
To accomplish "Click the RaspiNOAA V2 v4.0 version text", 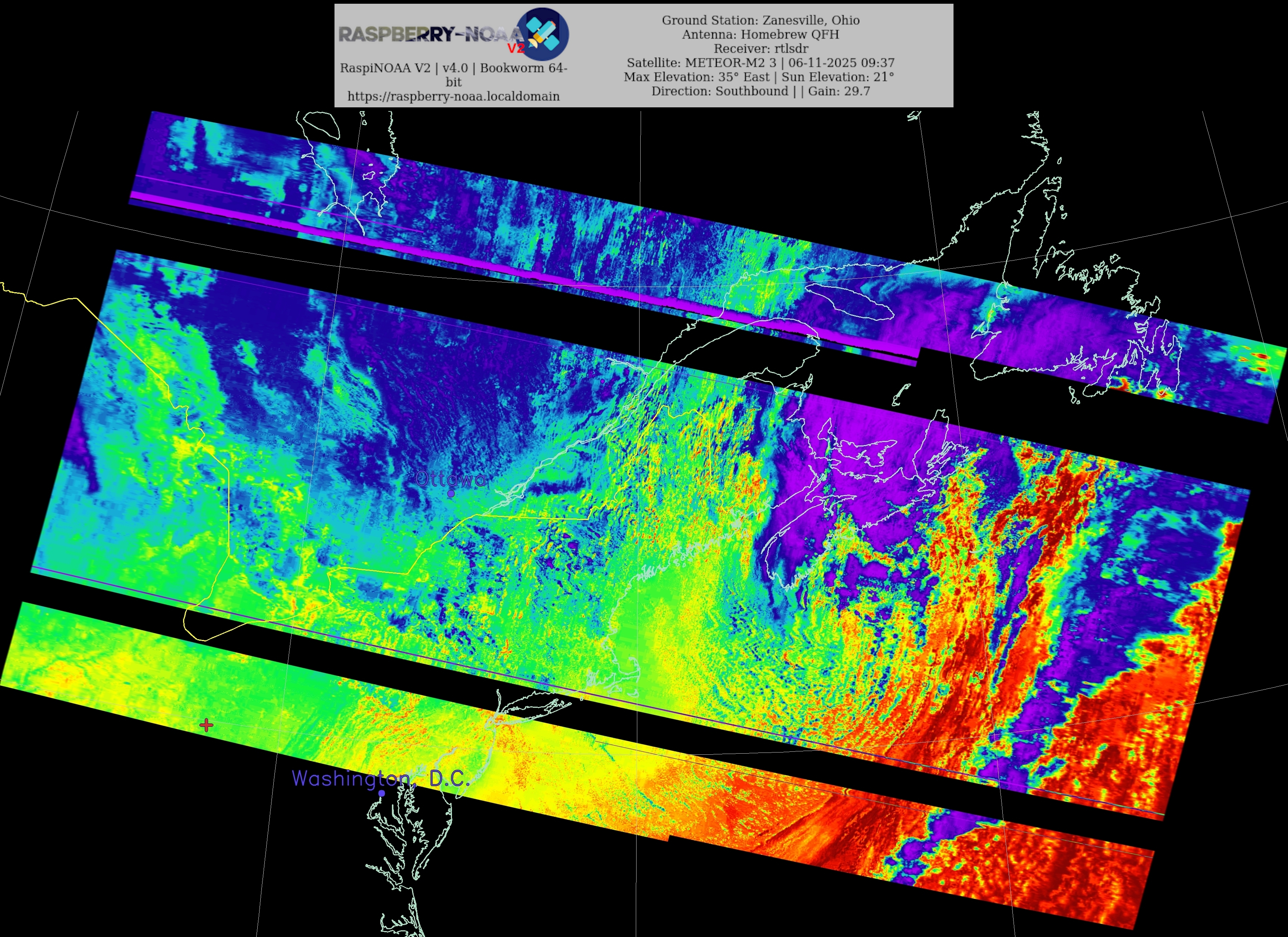I will tap(453, 67).
